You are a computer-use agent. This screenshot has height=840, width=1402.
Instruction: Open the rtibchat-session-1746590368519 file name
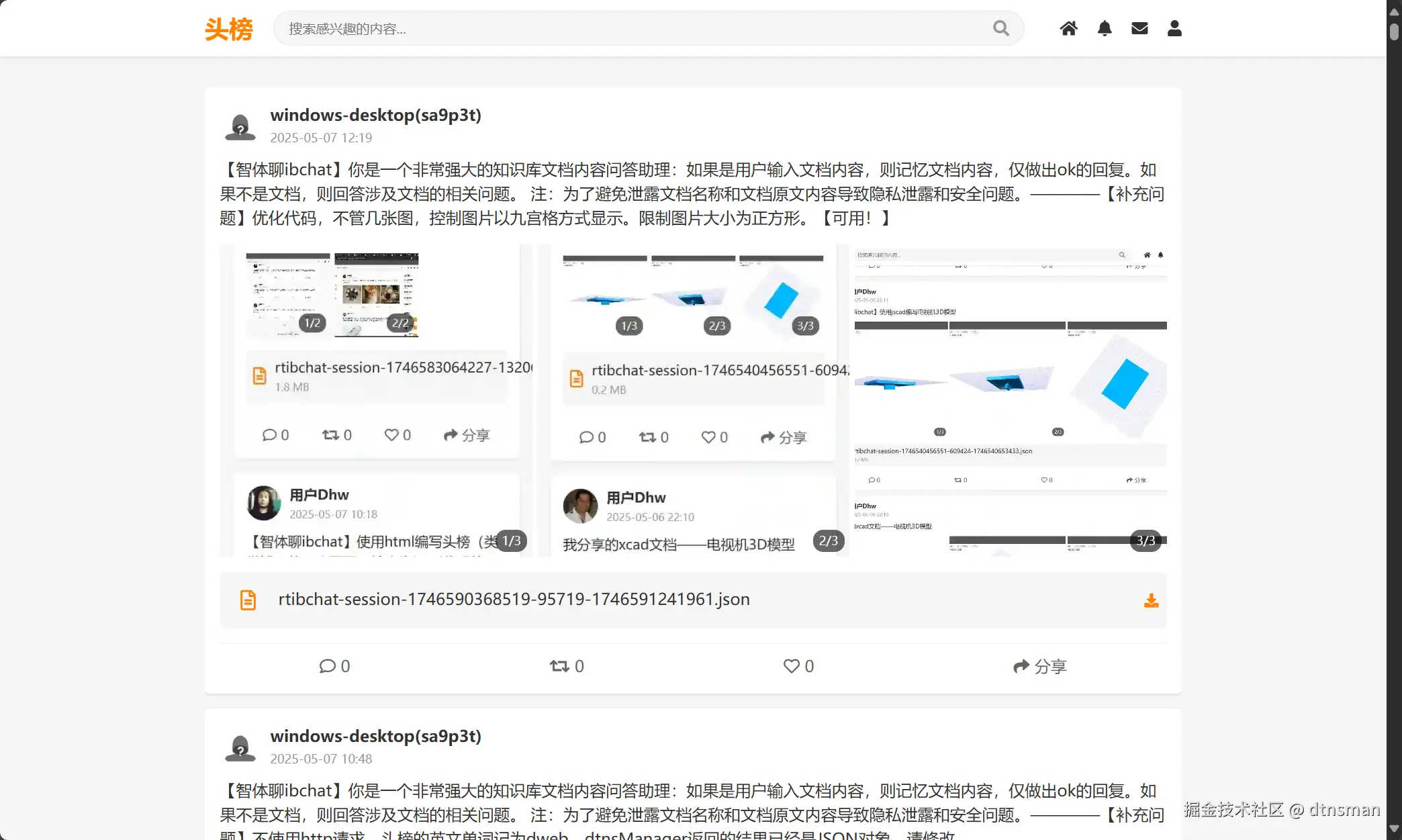point(514,599)
